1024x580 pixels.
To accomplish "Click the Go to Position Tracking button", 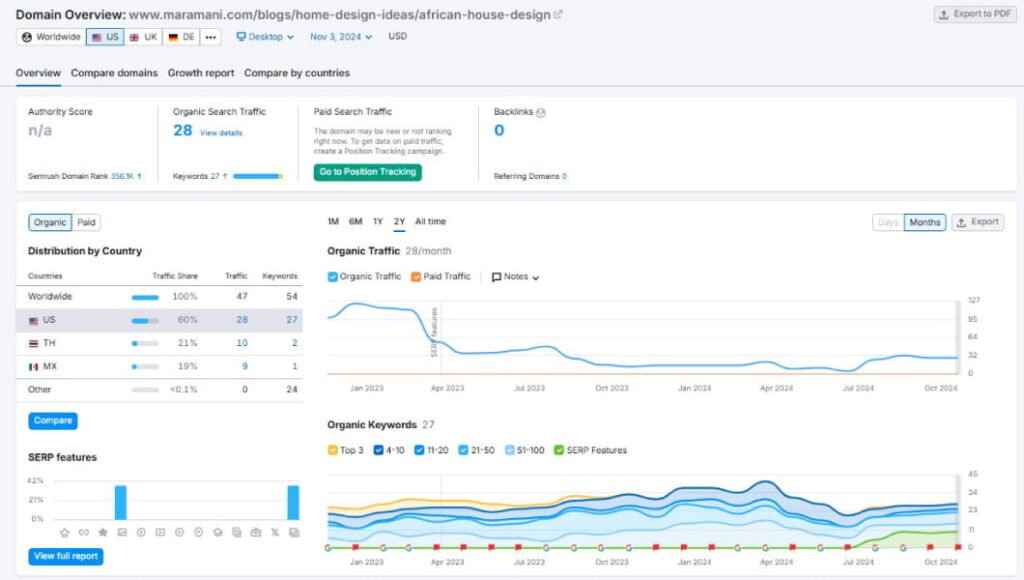I will tap(367, 172).
